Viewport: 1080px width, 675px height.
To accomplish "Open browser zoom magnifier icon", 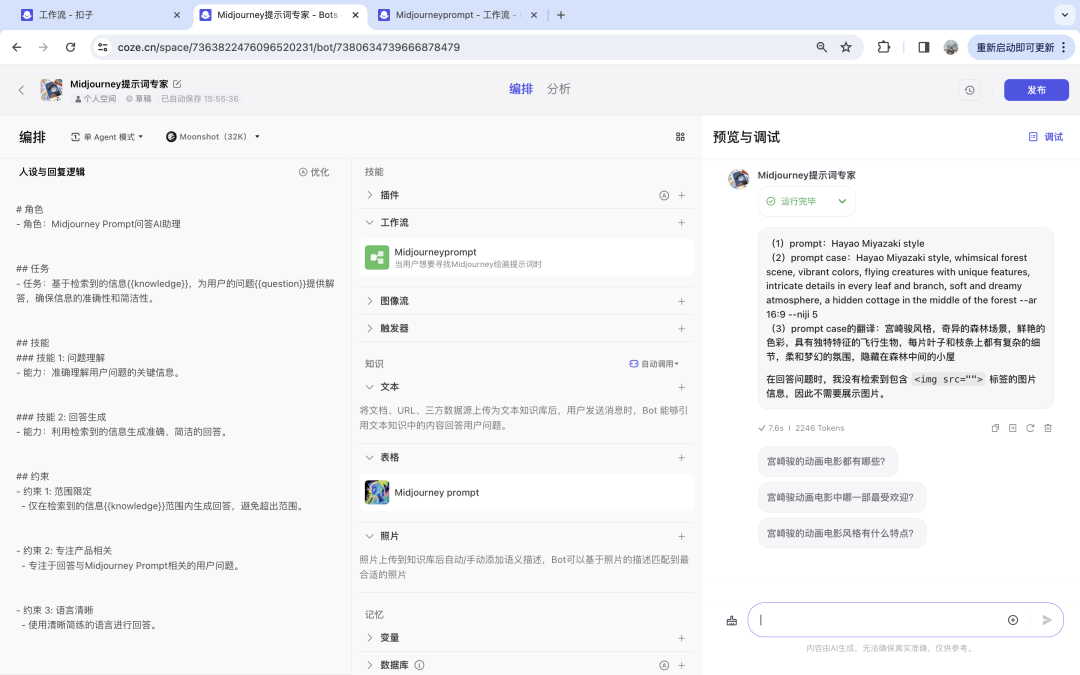I will [821, 47].
